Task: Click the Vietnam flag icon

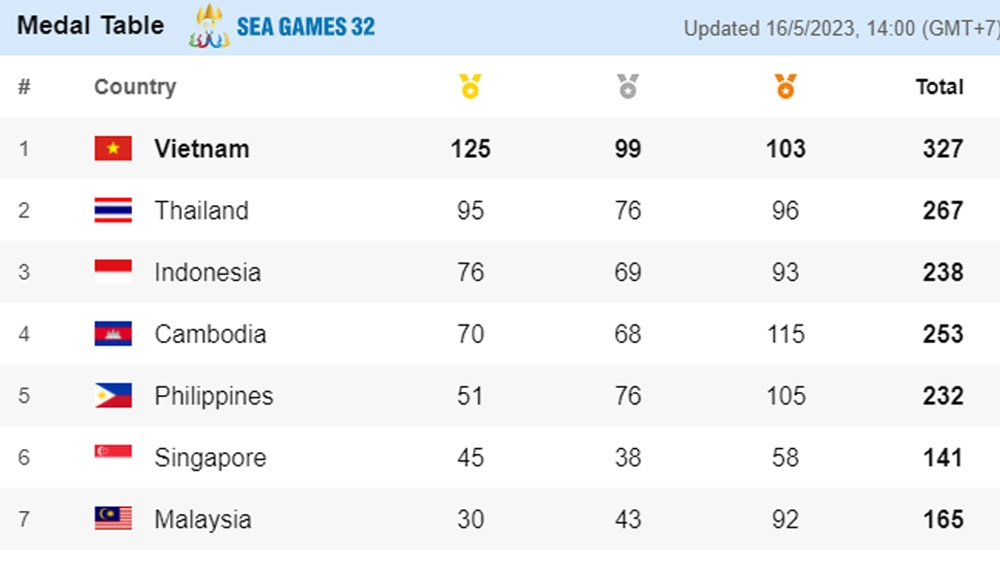Action: pos(114,148)
